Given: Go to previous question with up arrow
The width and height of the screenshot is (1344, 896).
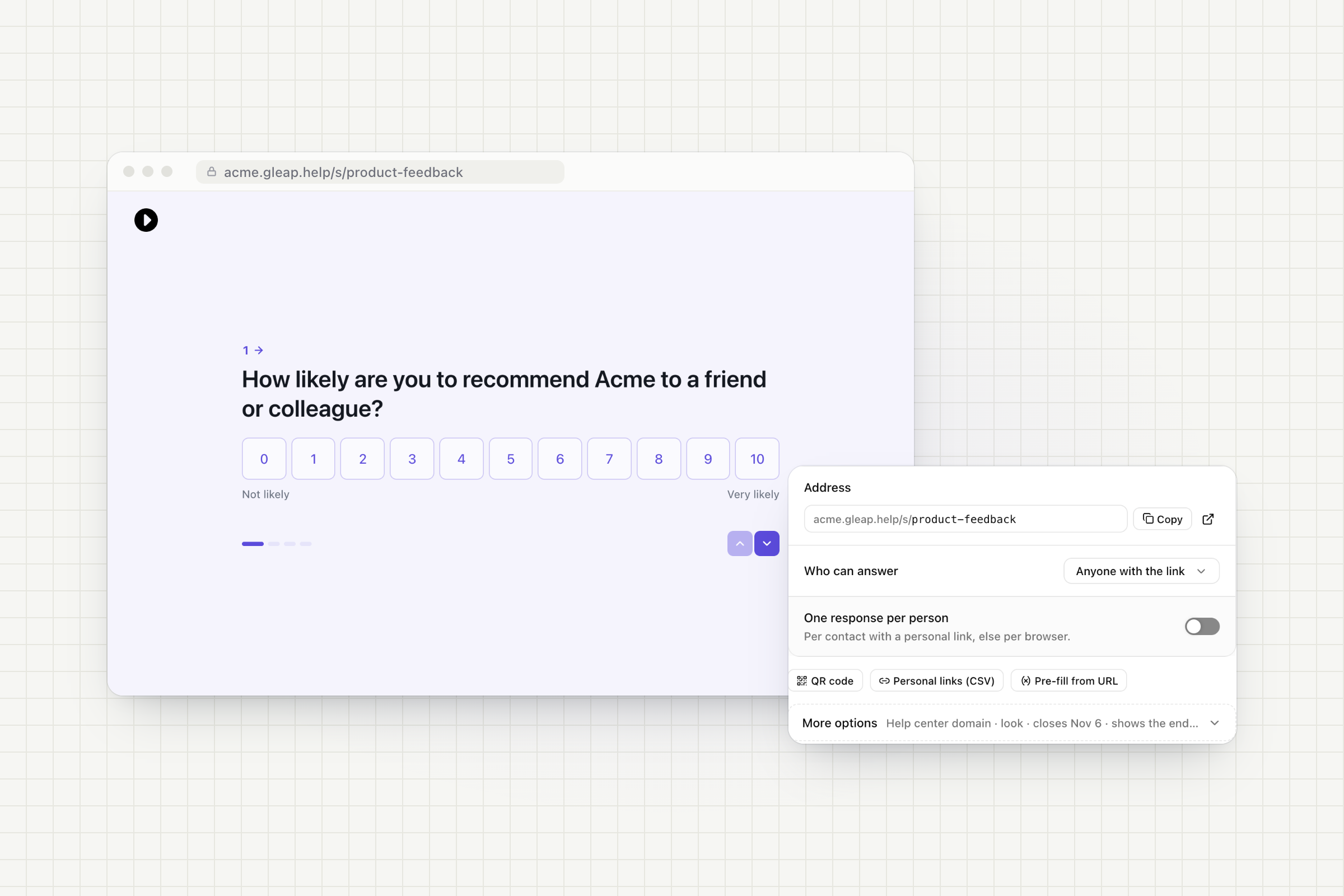Looking at the screenshot, I should 739,543.
